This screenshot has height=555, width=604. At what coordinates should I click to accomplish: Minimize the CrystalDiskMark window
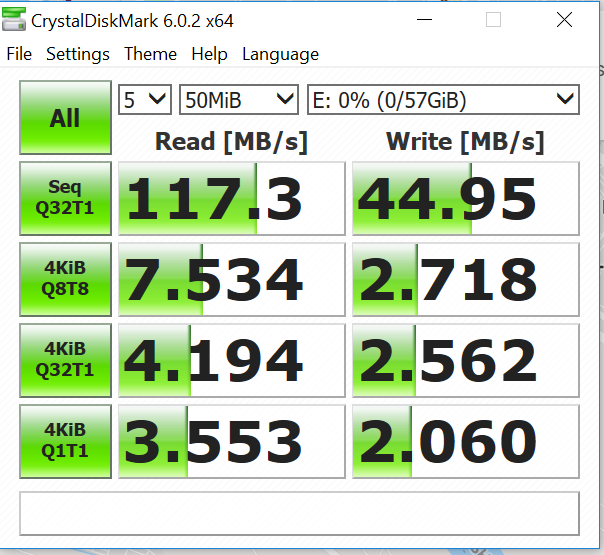point(424,19)
